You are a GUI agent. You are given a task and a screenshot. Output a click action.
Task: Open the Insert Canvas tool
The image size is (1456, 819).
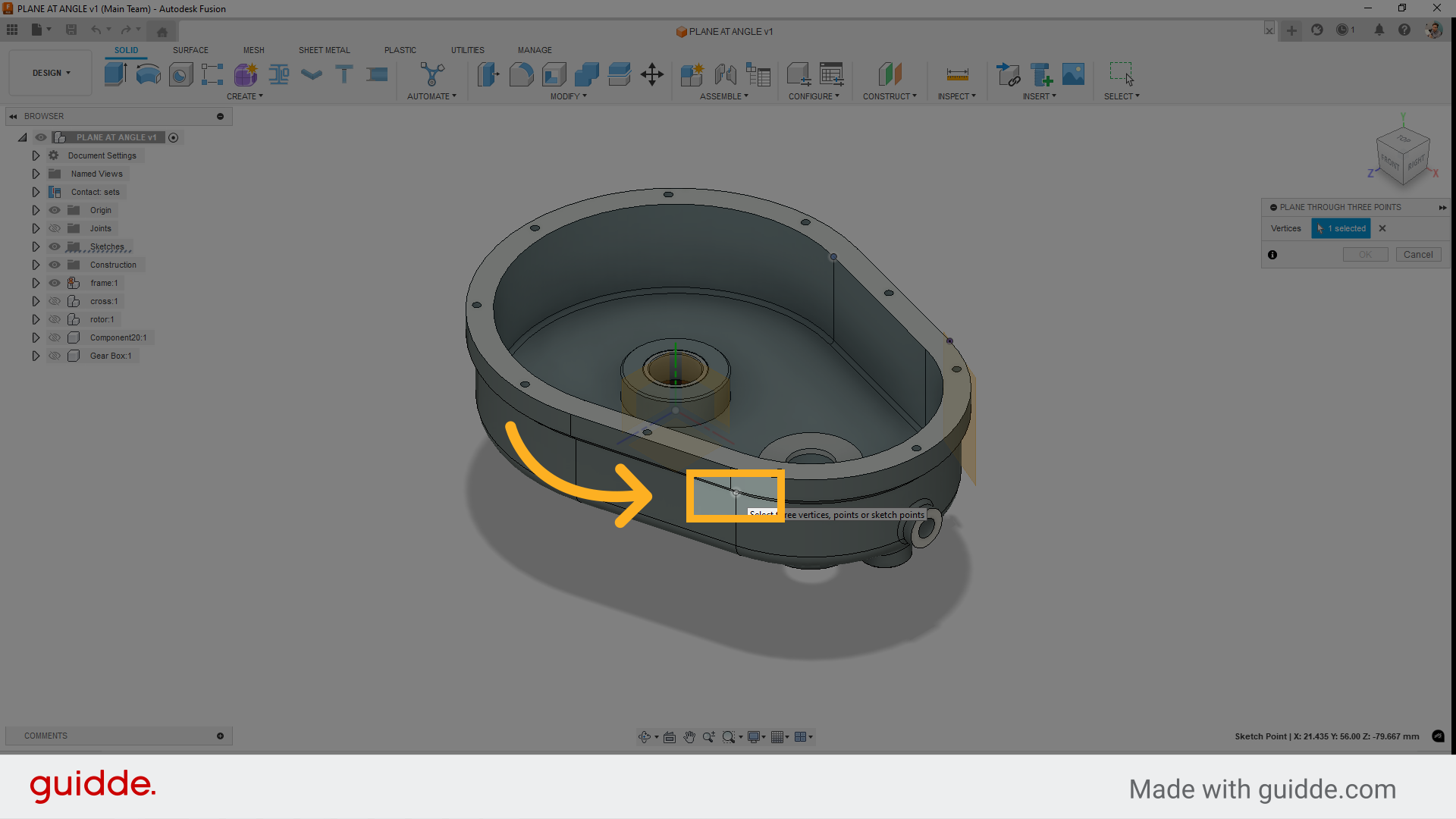1073,74
